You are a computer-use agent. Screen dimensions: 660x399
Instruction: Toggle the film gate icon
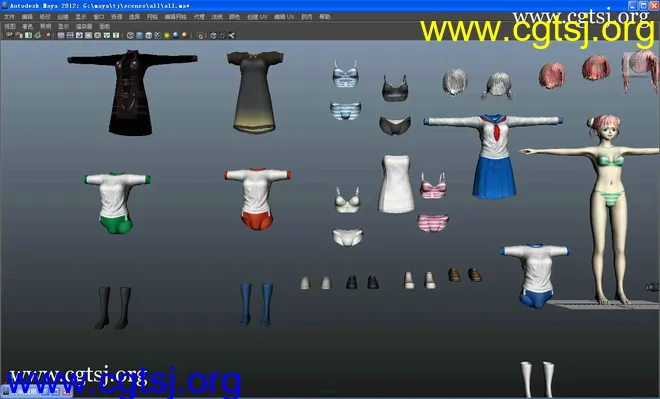[x=70, y=35]
